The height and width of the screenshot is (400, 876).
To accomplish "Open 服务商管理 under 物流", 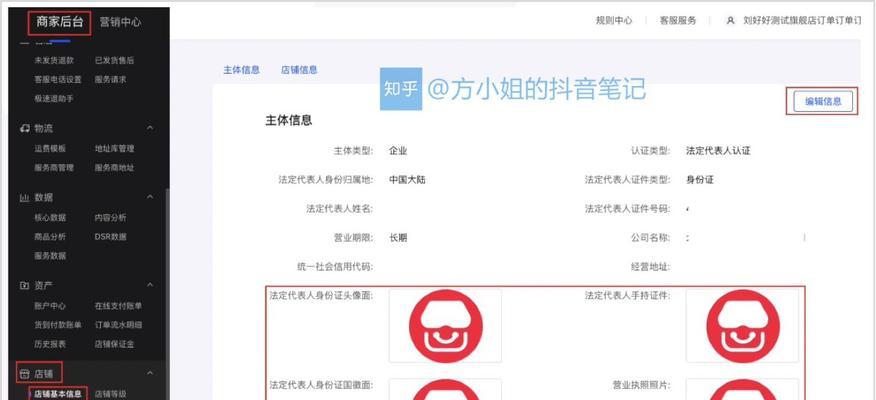I will click(54, 168).
